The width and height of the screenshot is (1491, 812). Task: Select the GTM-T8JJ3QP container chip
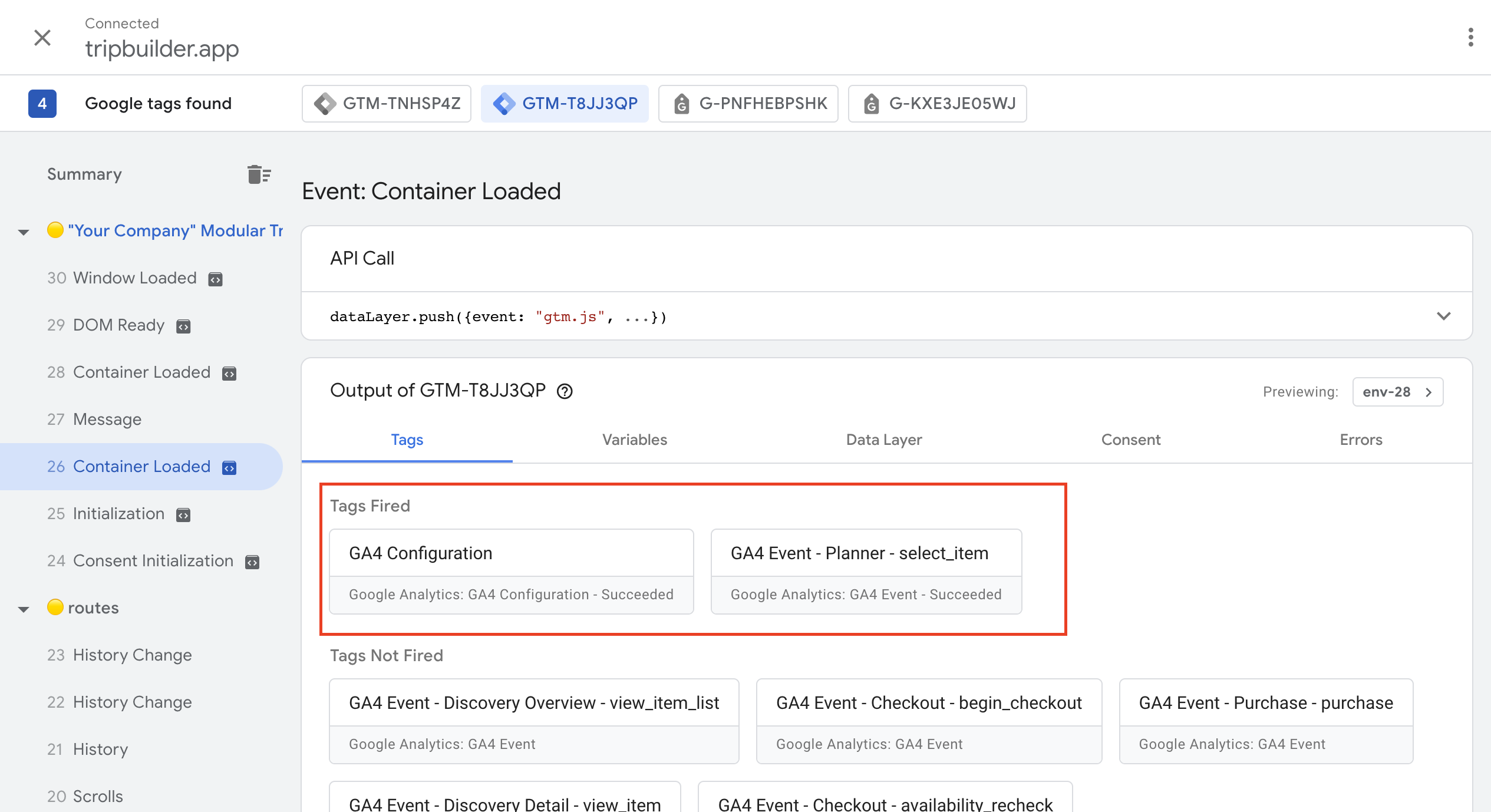(x=565, y=104)
